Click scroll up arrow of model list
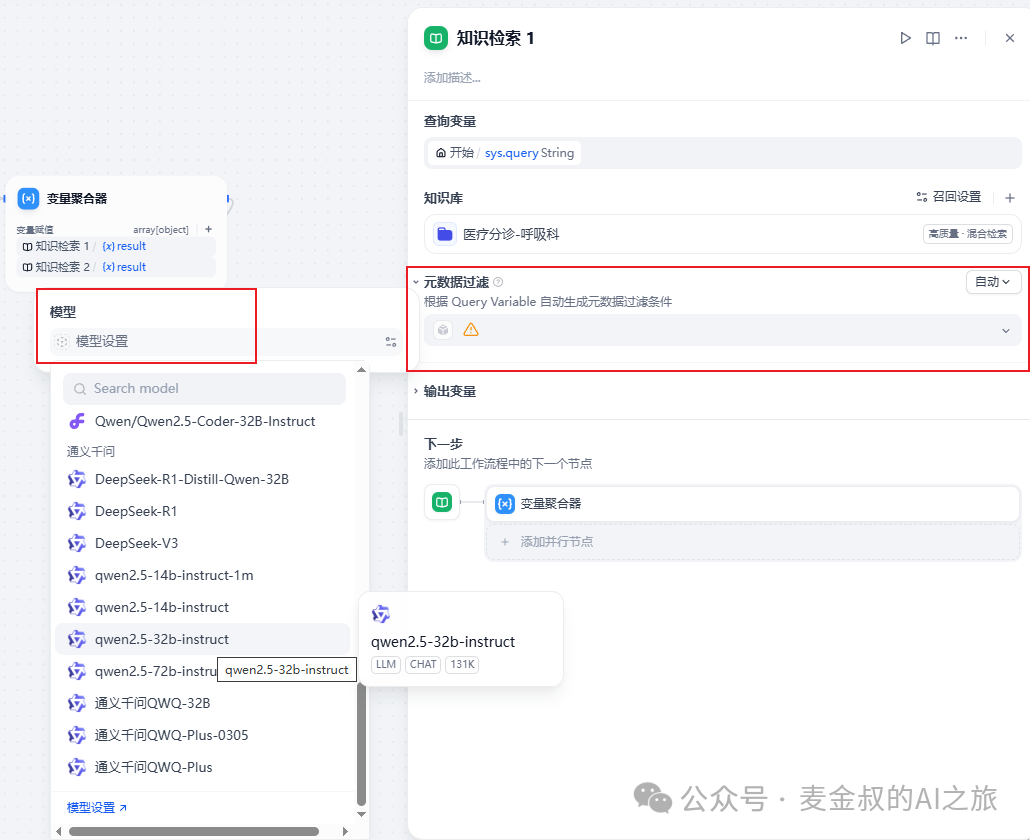1030x840 pixels. click(x=361, y=370)
